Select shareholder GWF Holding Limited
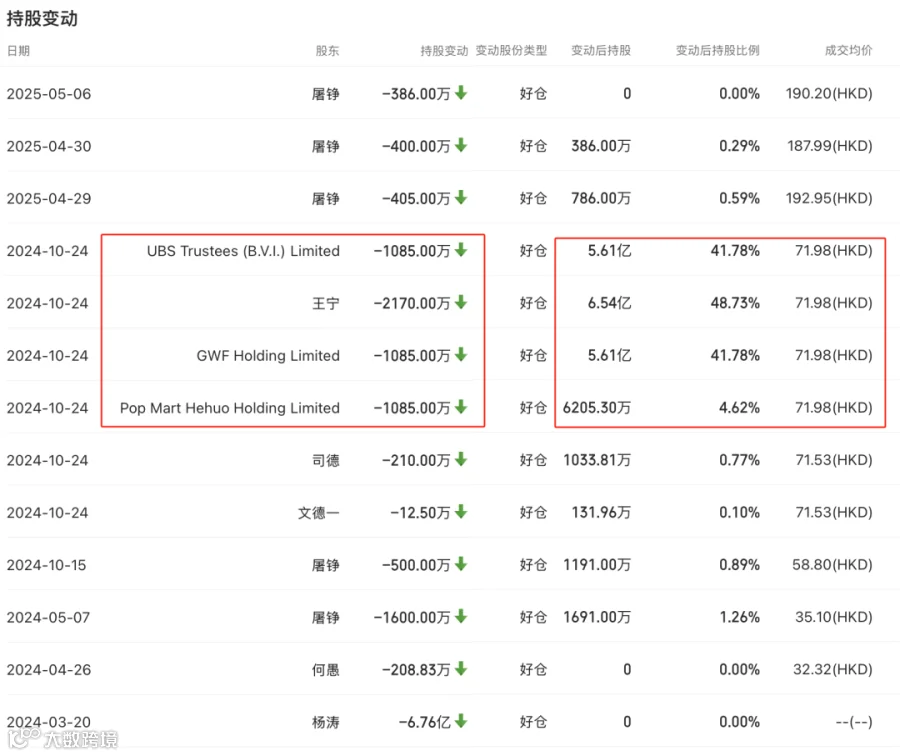 click(x=268, y=356)
